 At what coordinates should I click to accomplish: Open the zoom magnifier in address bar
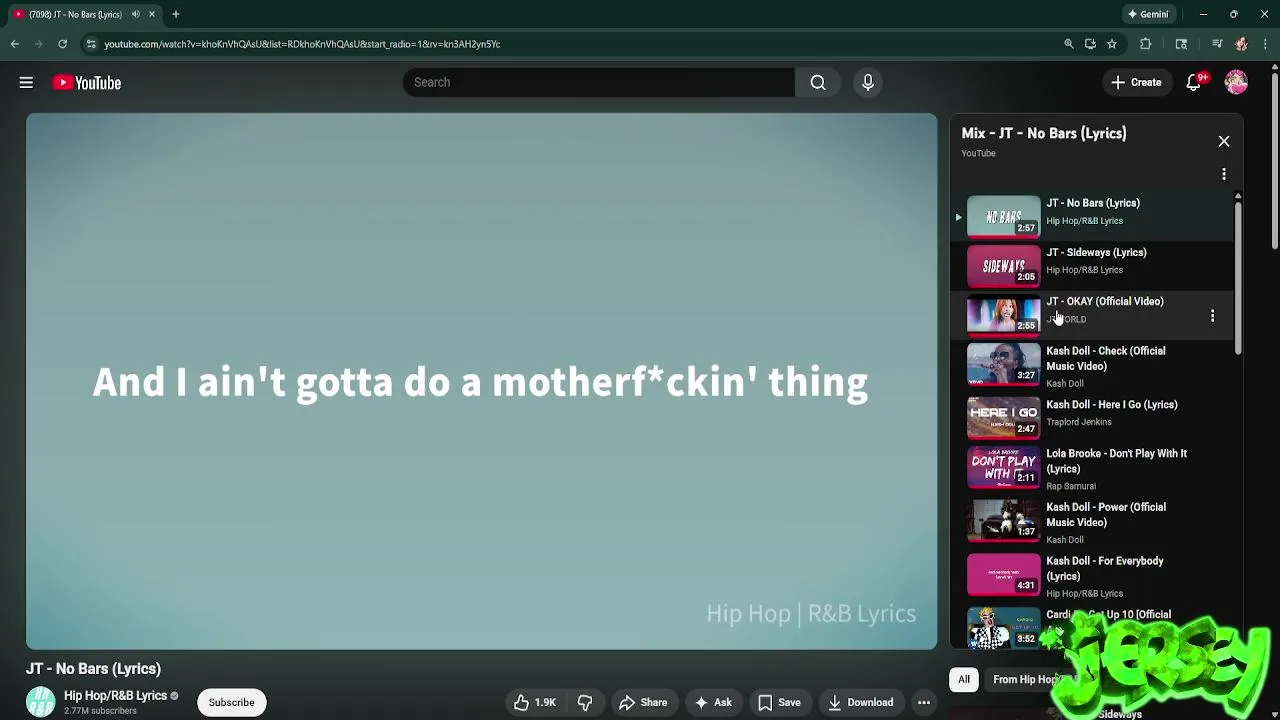click(x=1069, y=44)
